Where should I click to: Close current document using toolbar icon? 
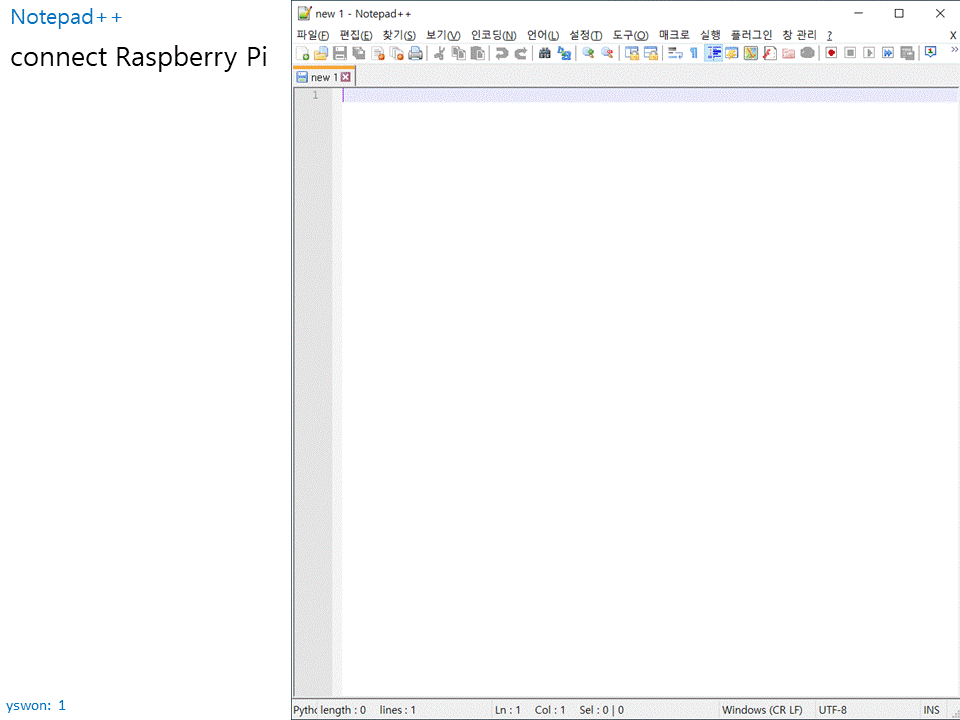[x=378, y=53]
